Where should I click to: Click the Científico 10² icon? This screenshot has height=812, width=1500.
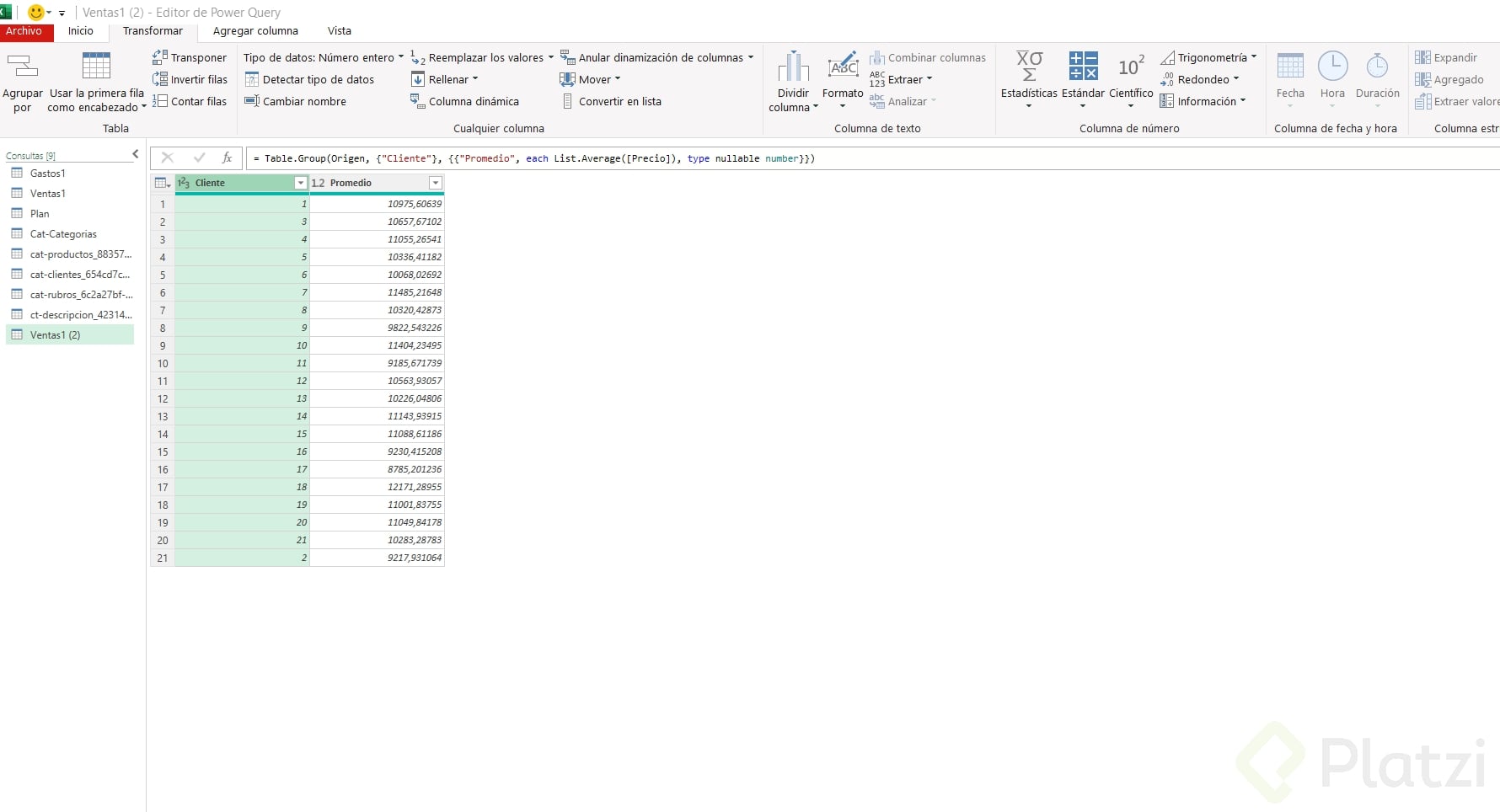coord(1131,66)
